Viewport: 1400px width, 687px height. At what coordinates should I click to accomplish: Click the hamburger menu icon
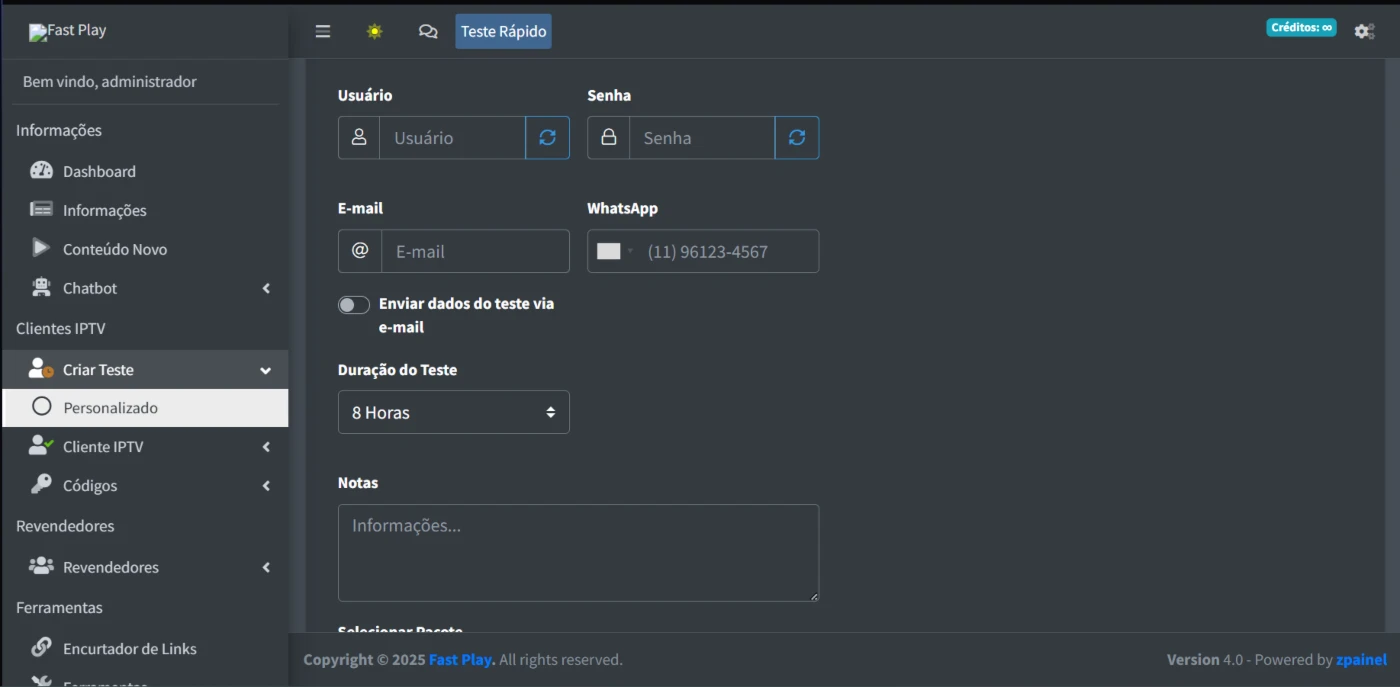pos(323,31)
